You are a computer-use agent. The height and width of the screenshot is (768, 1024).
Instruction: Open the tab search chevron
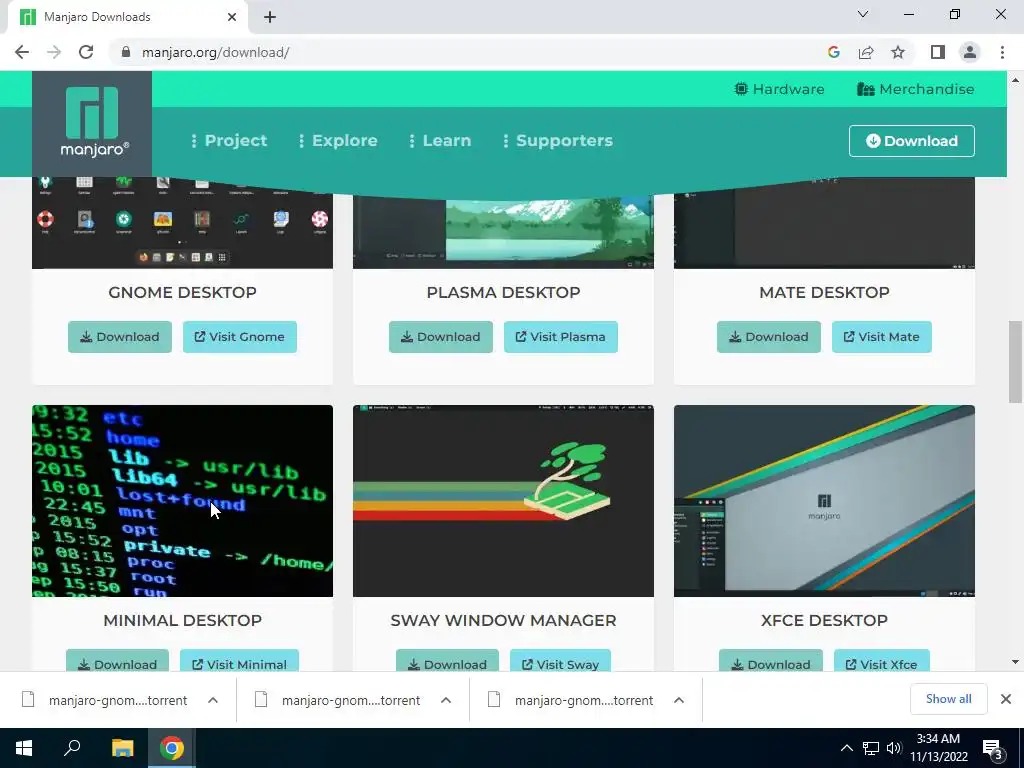863,14
